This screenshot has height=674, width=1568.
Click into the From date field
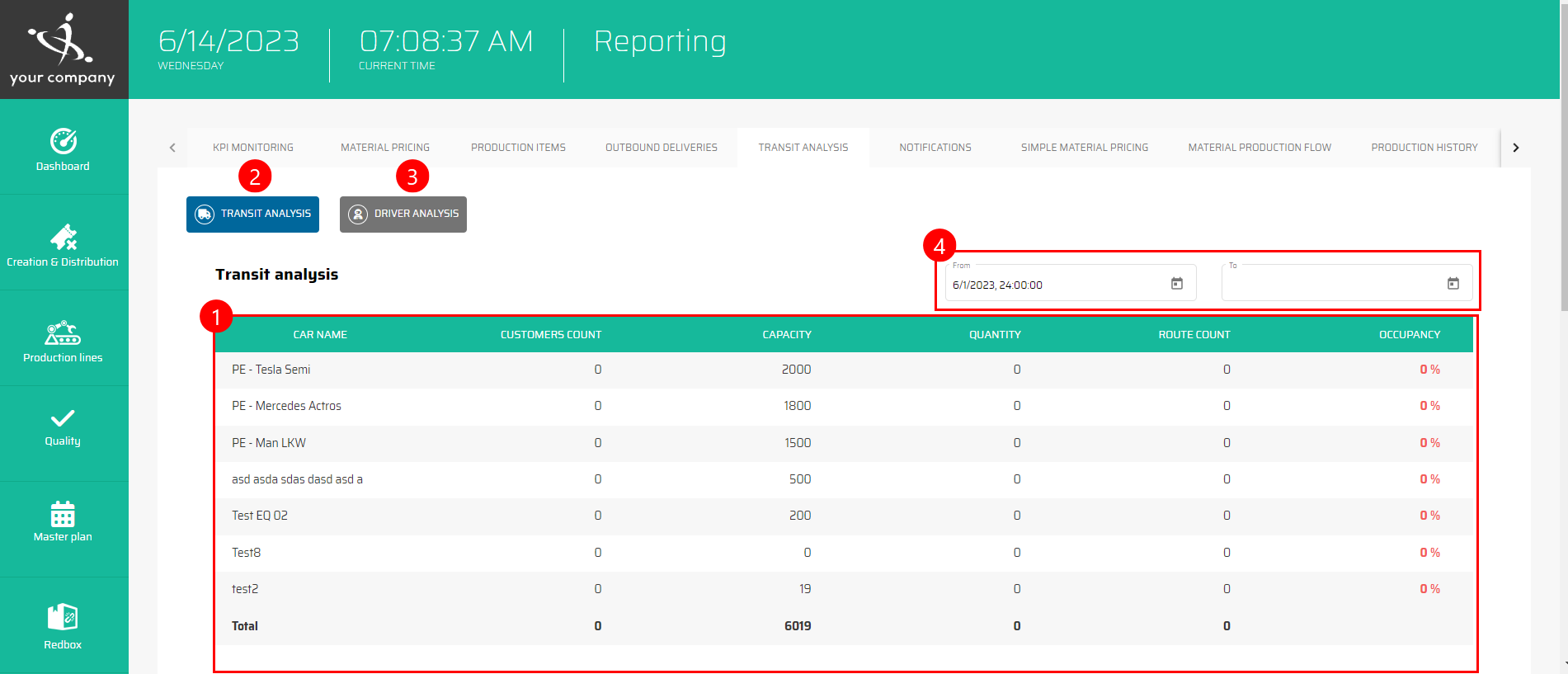[x=1056, y=285]
